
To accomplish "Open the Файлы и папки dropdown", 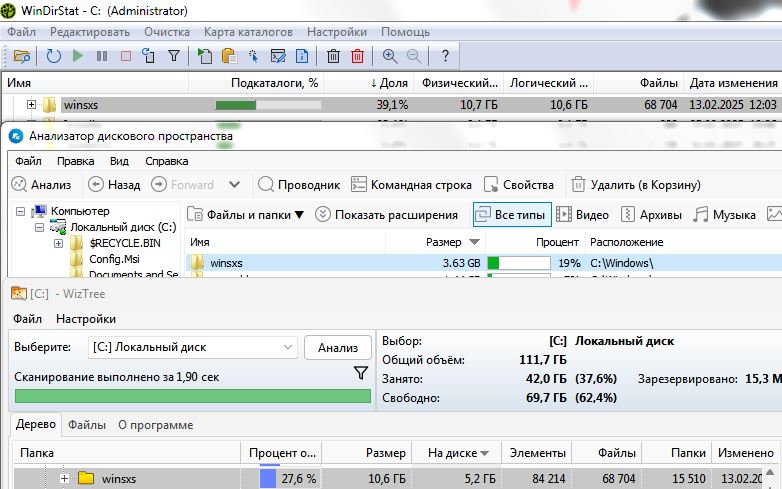I will pos(245,215).
